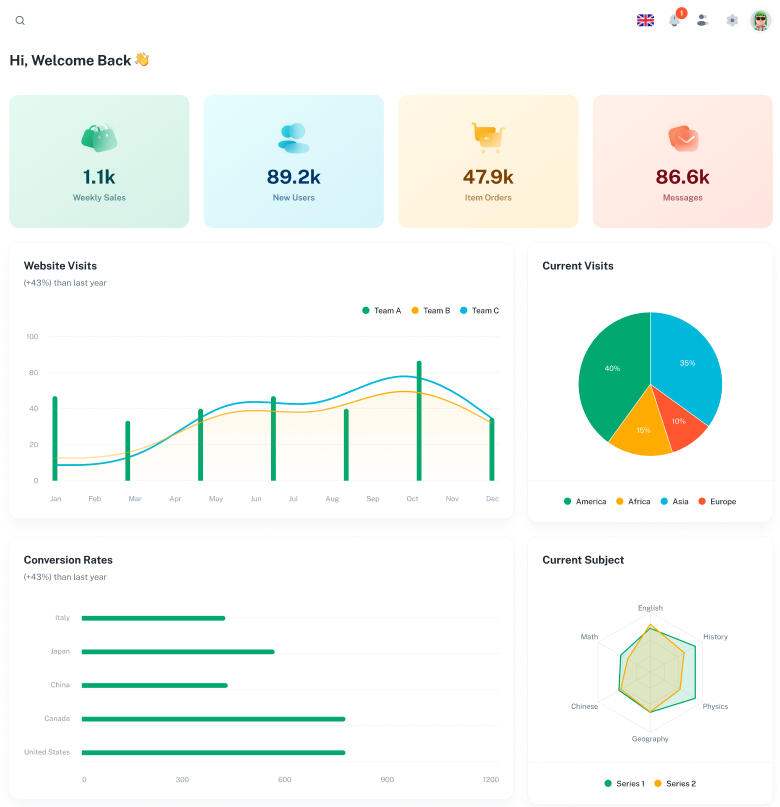Toggle Team A series in chart legend
The height and width of the screenshot is (807, 780).
(381, 311)
